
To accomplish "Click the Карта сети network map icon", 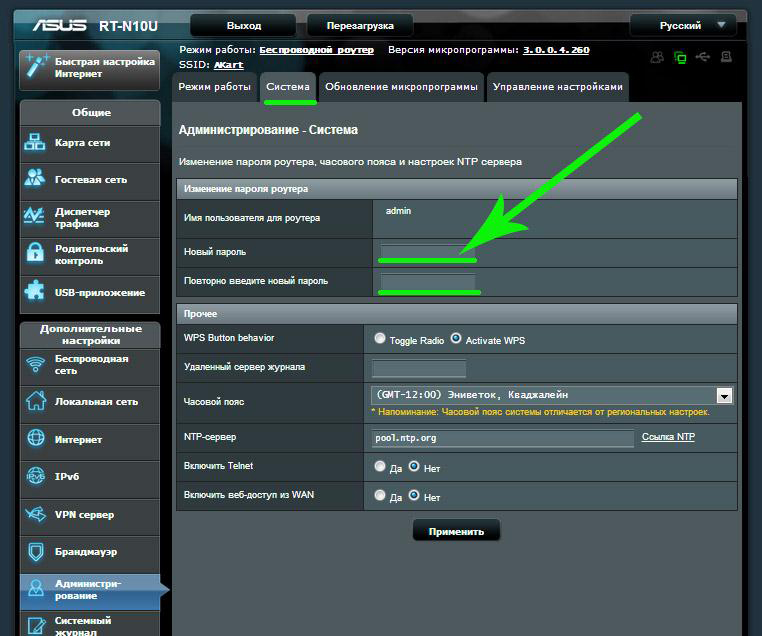I will tap(35, 143).
